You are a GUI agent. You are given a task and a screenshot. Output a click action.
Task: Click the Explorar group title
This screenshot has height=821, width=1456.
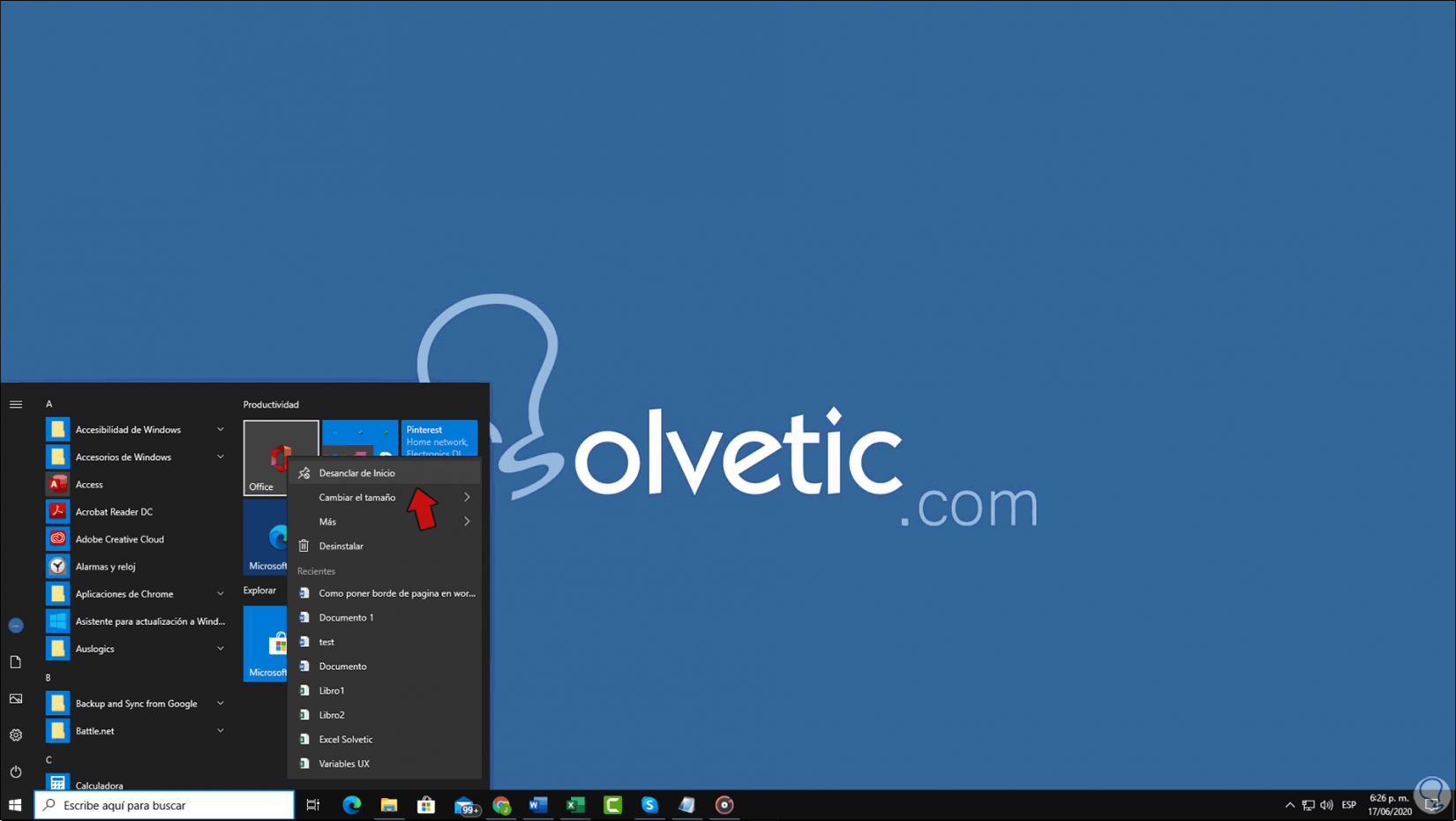pyautogui.click(x=259, y=590)
